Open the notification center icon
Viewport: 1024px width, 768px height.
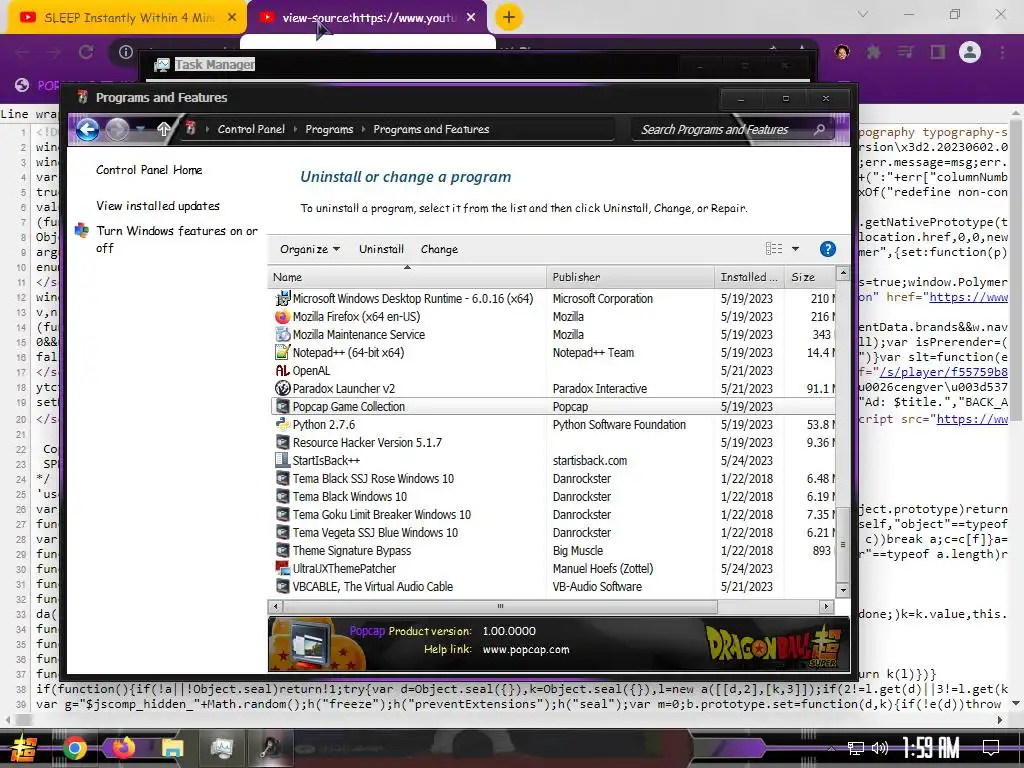coord(991,747)
